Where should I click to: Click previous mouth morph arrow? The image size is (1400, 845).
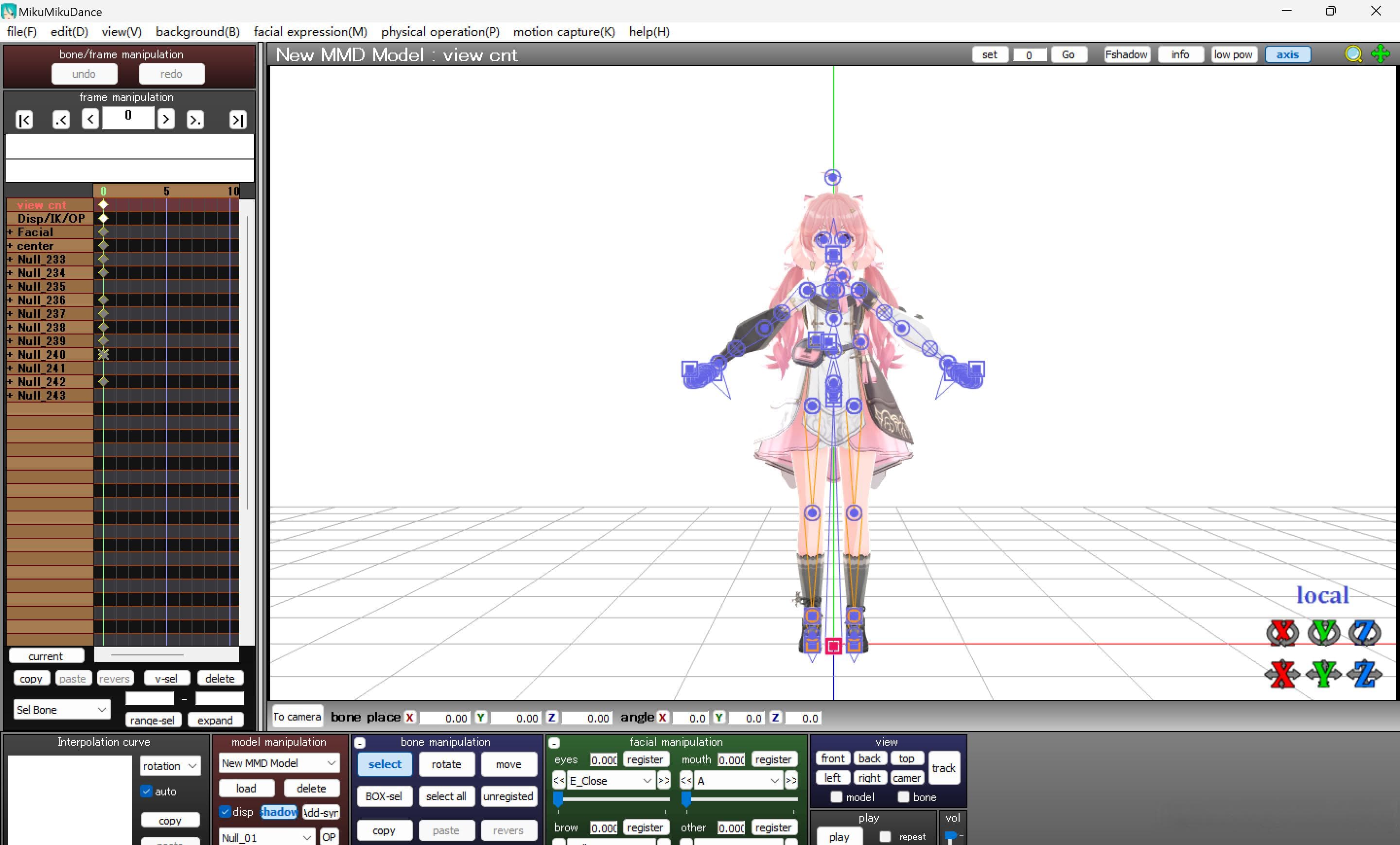coord(686,780)
